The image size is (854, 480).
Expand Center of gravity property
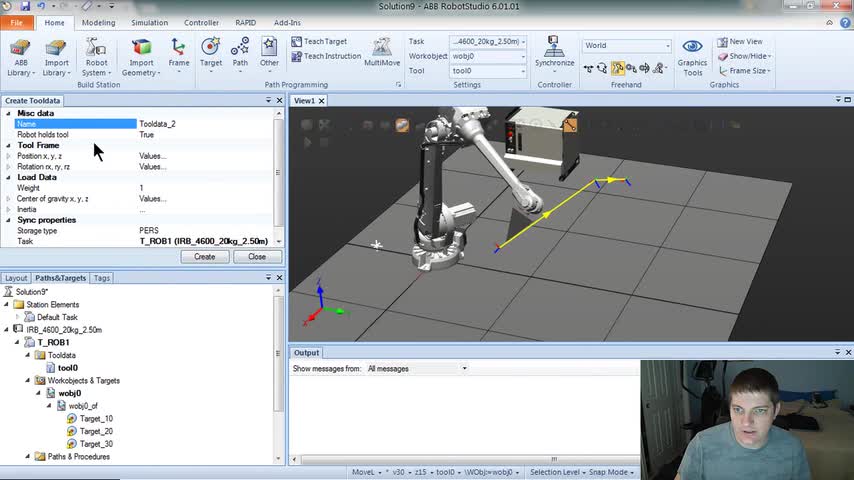(x=8, y=199)
